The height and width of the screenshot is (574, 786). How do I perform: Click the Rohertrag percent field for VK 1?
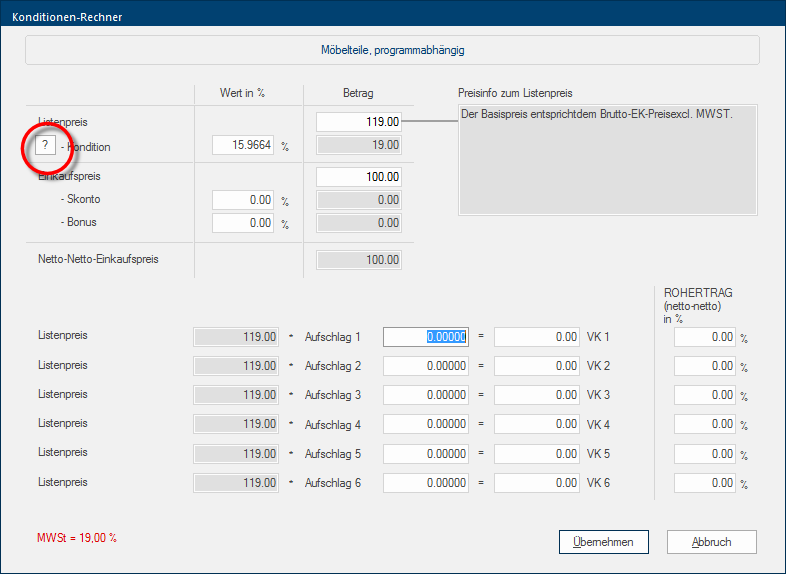coord(705,337)
